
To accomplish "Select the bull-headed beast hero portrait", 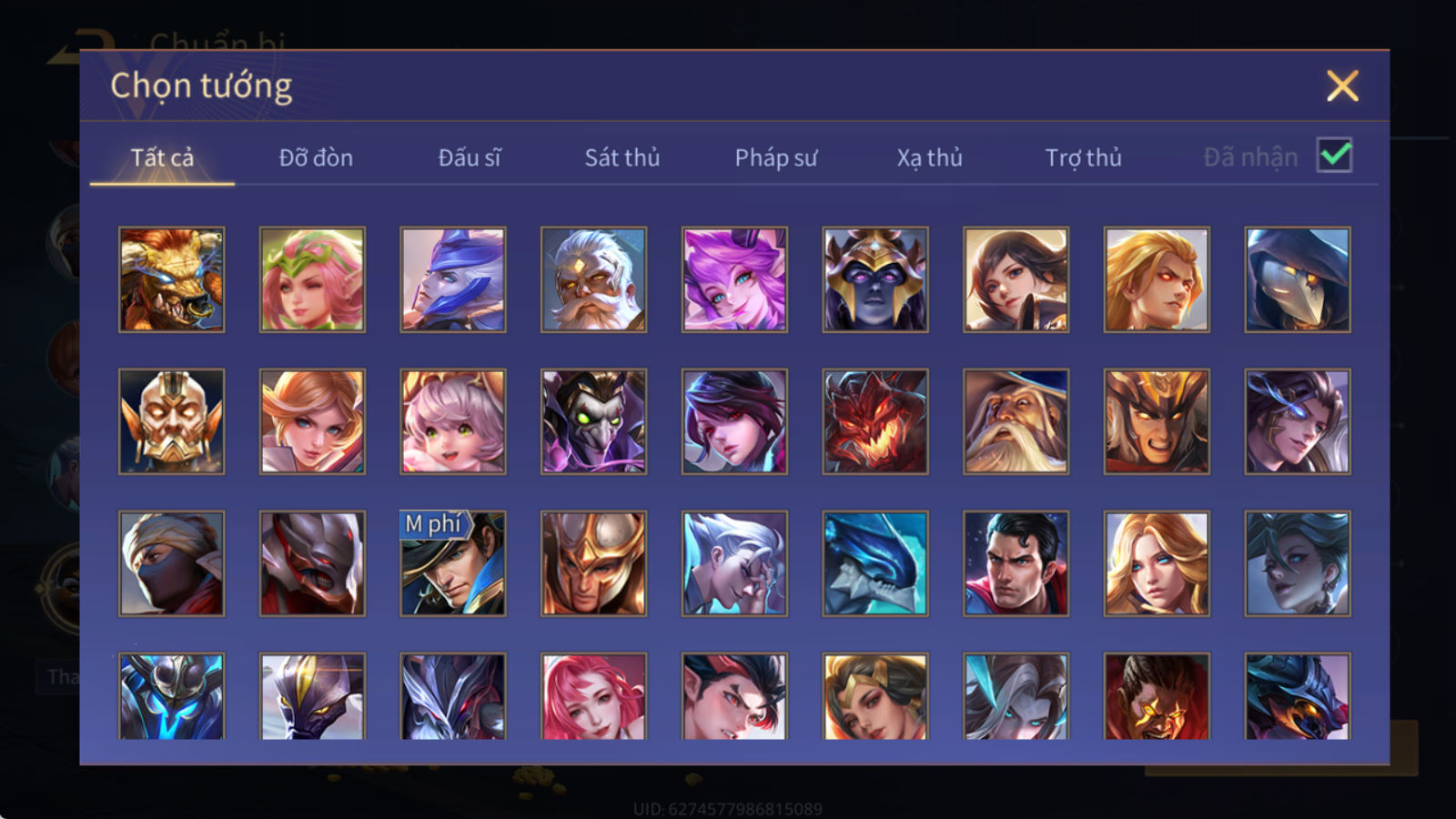I will [x=171, y=279].
